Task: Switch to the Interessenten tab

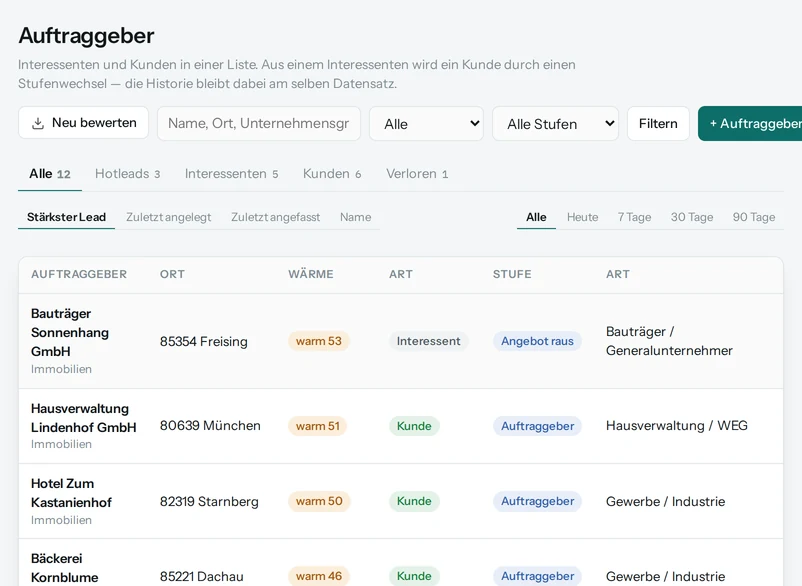Action: [231, 174]
